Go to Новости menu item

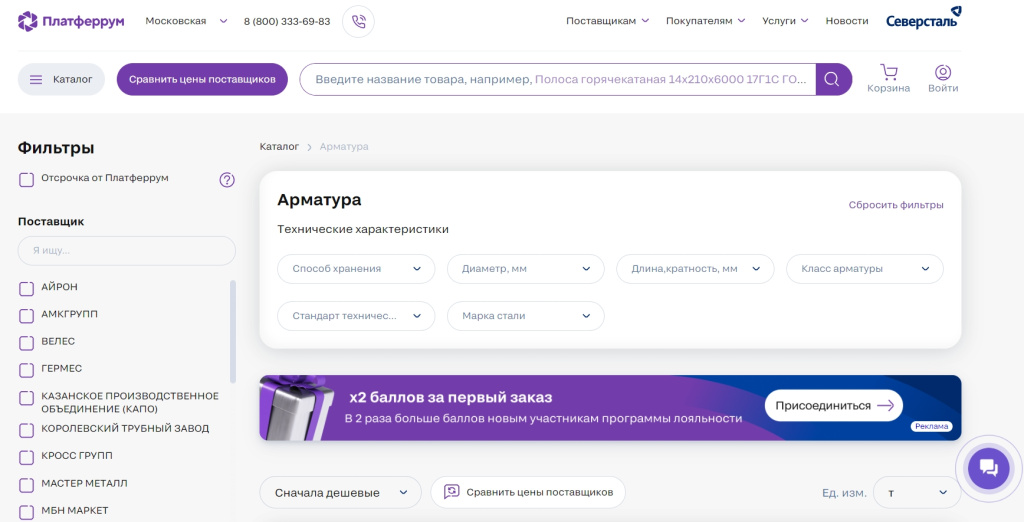(x=846, y=21)
